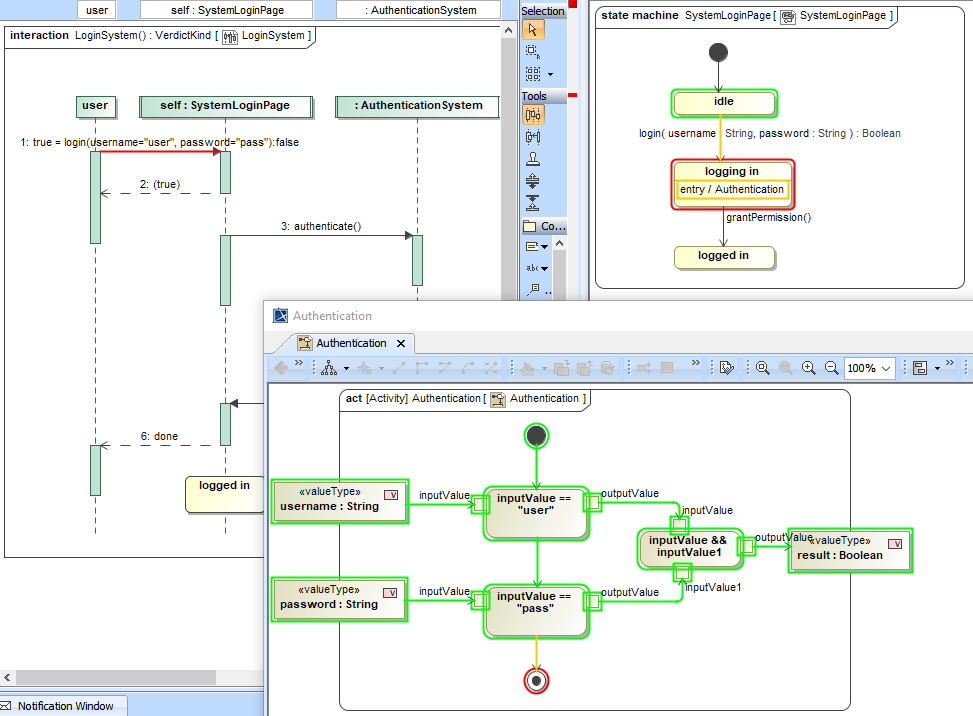Switch to the Authentication diagram tab
973x716 pixels.
(x=351, y=343)
